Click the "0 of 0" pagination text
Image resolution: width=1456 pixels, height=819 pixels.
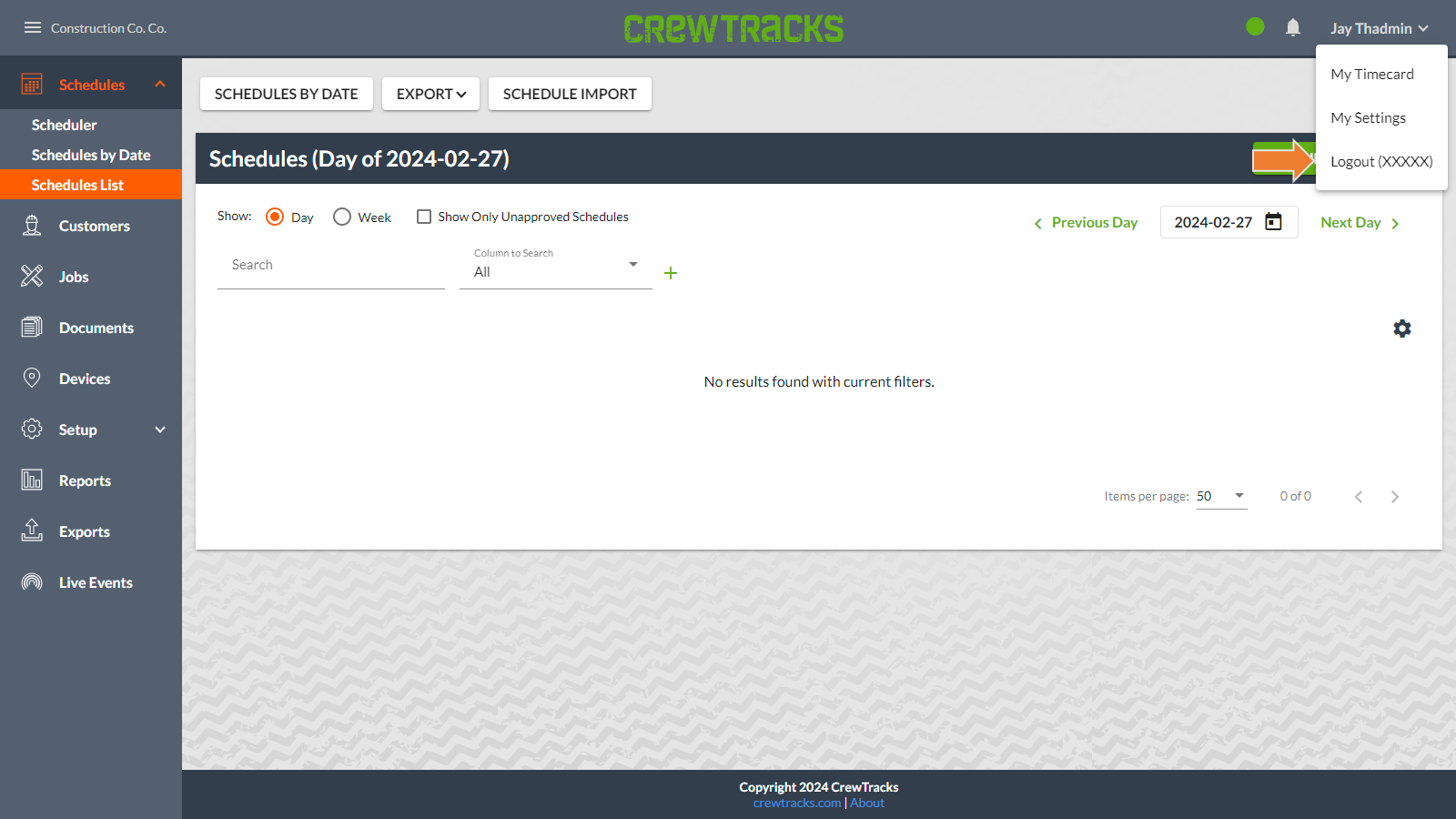tap(1296, 496)
